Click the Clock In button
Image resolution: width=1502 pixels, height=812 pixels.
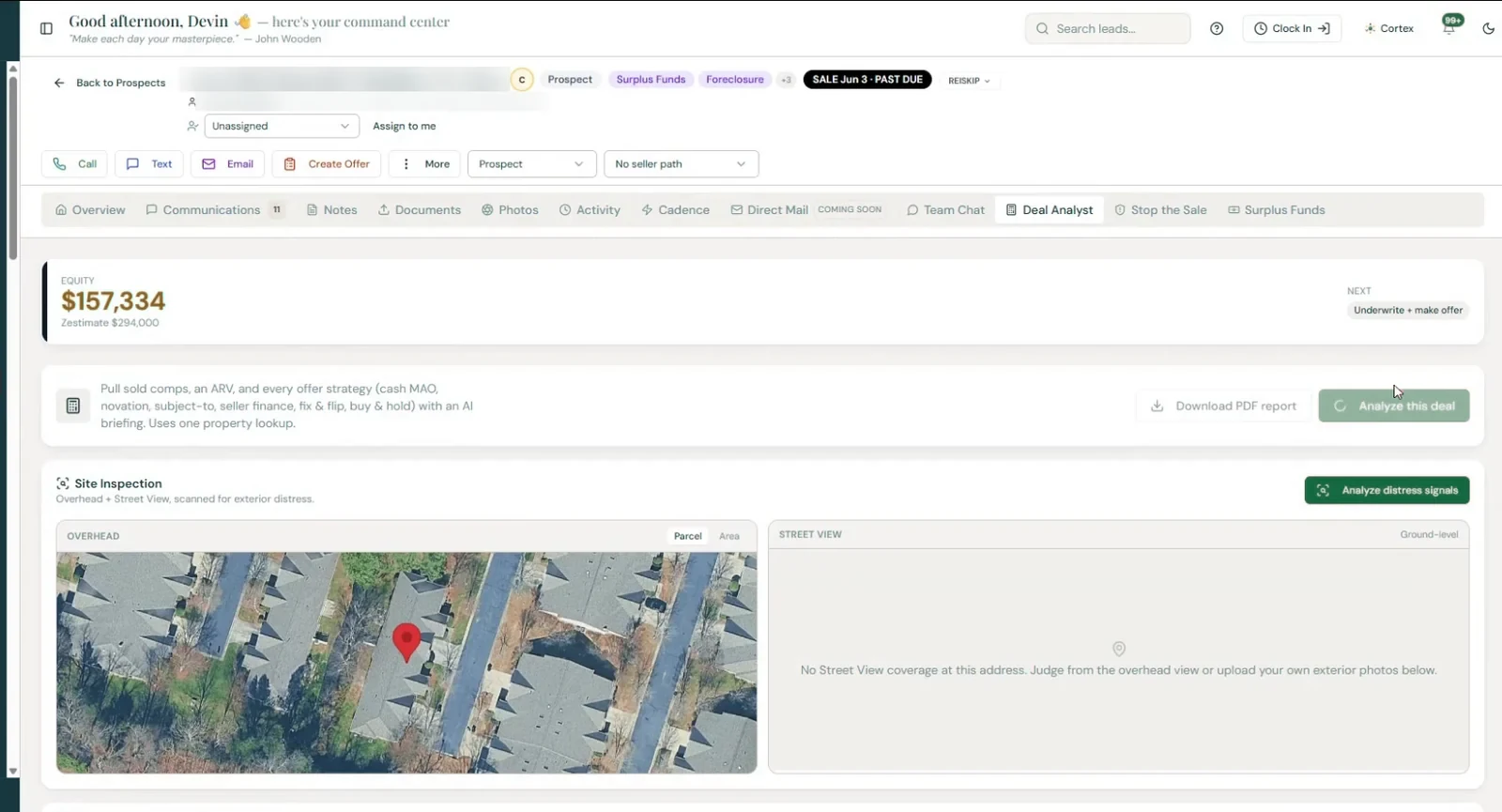point(1292,28)
